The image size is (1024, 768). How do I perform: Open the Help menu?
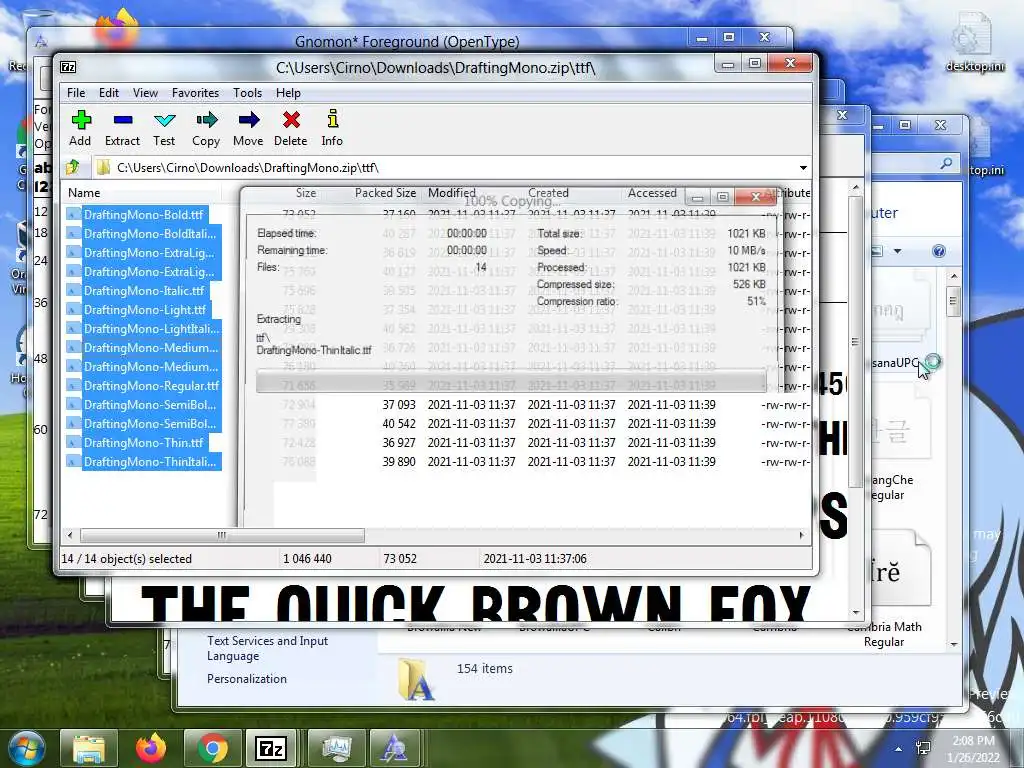pos(288,93)
